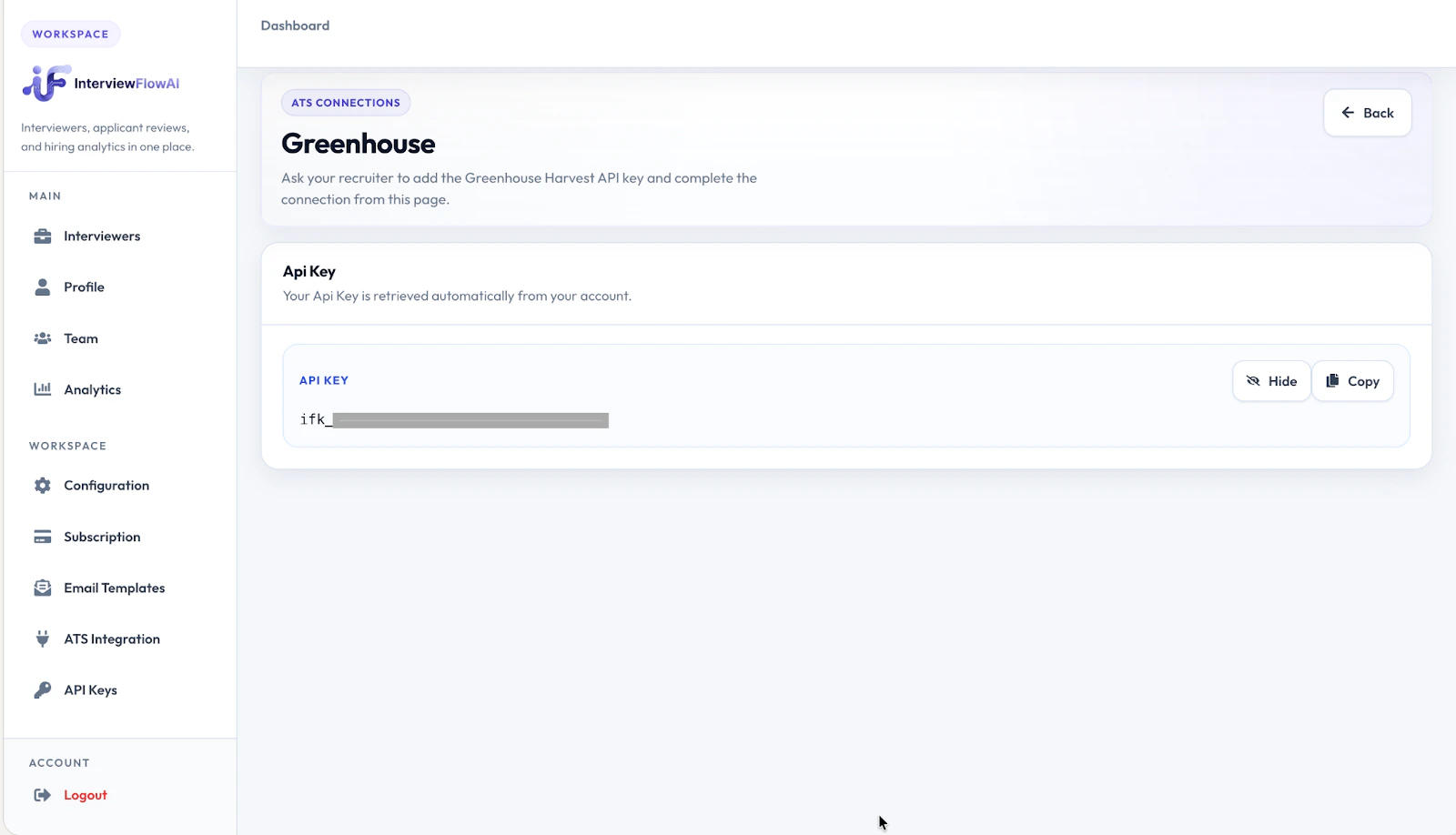Image resolution: width=1456 pixels, height=835 pixels.
Task: Click the Back button
Action: pyautogui.click(x=1367, y=113)
